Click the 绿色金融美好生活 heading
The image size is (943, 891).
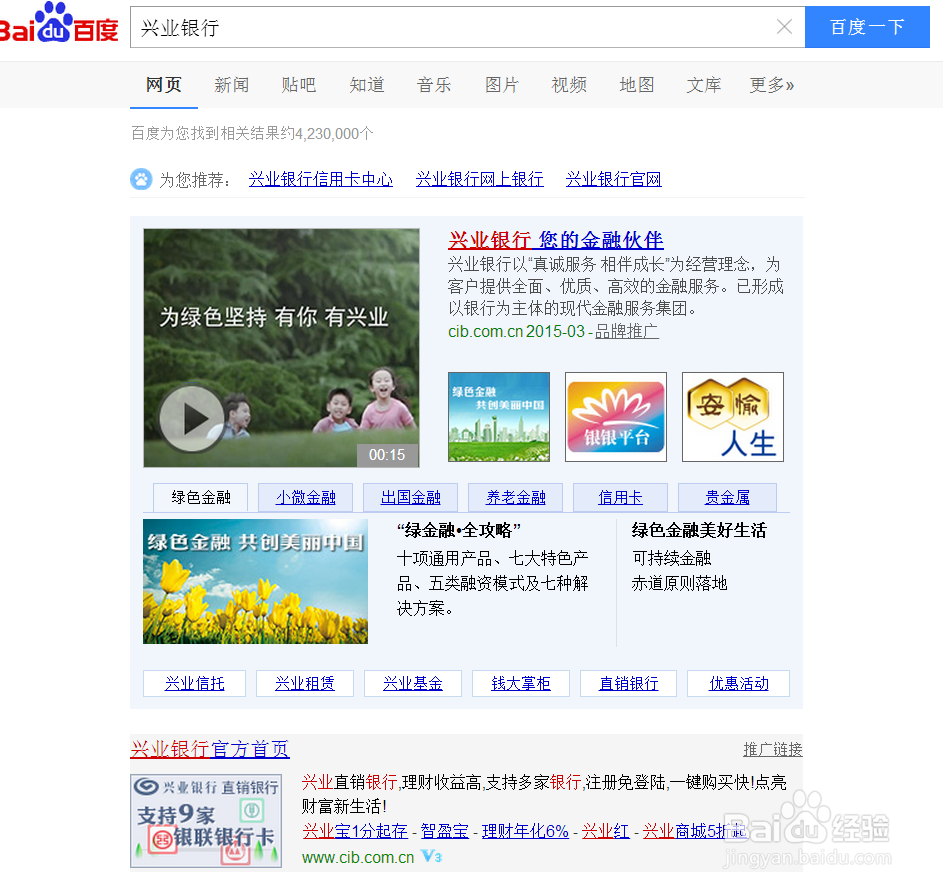pos(699,530)
